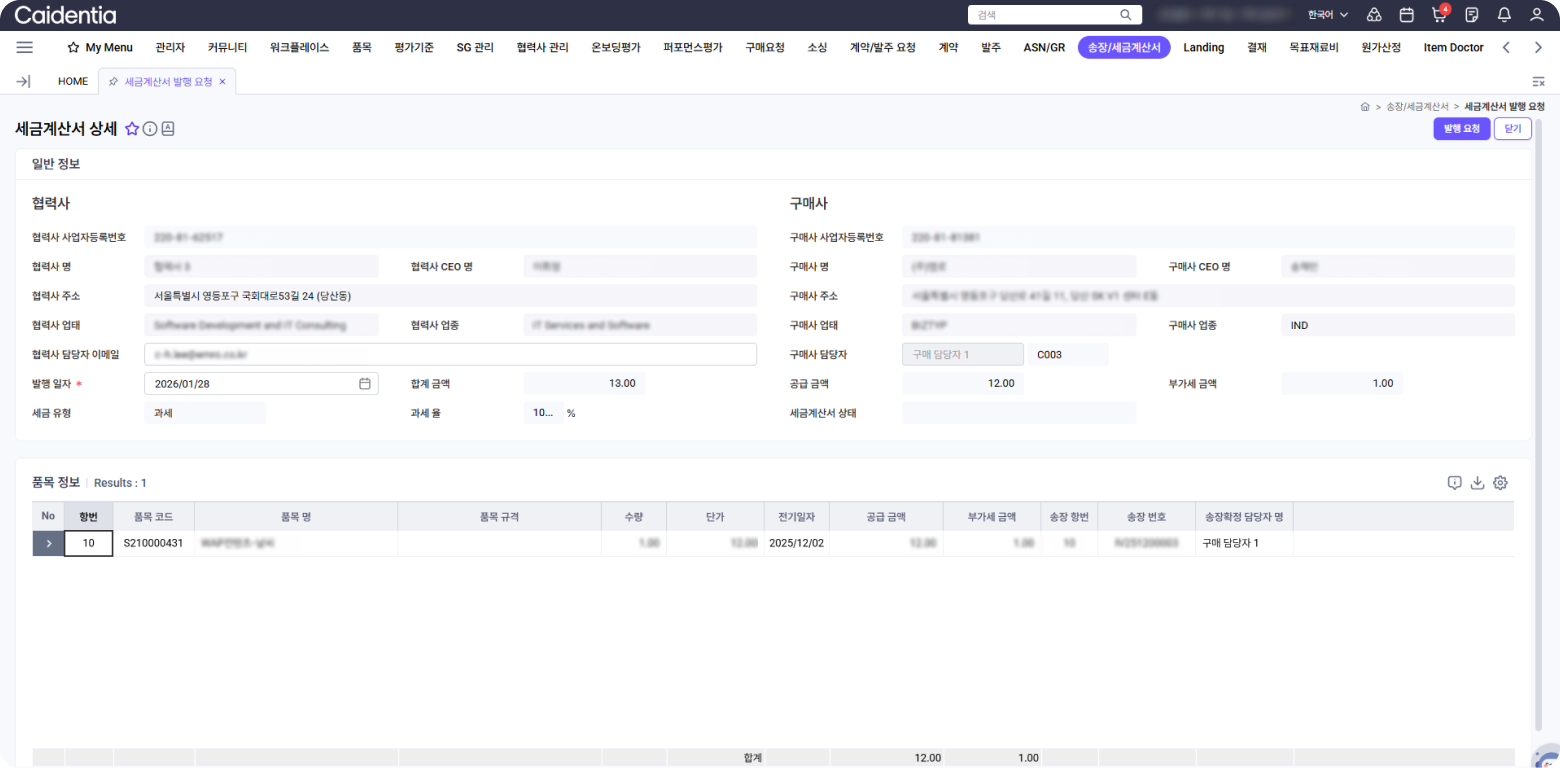1560x768 pixels.
Task: Open the 발행 일자 date picker
Action: (365, 384)
